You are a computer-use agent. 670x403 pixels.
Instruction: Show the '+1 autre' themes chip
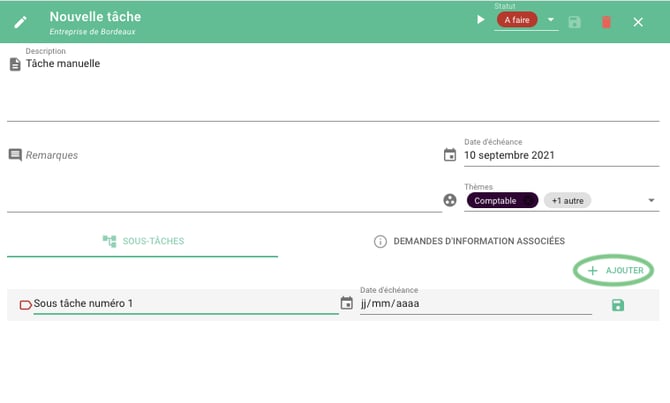pos(567,200)
